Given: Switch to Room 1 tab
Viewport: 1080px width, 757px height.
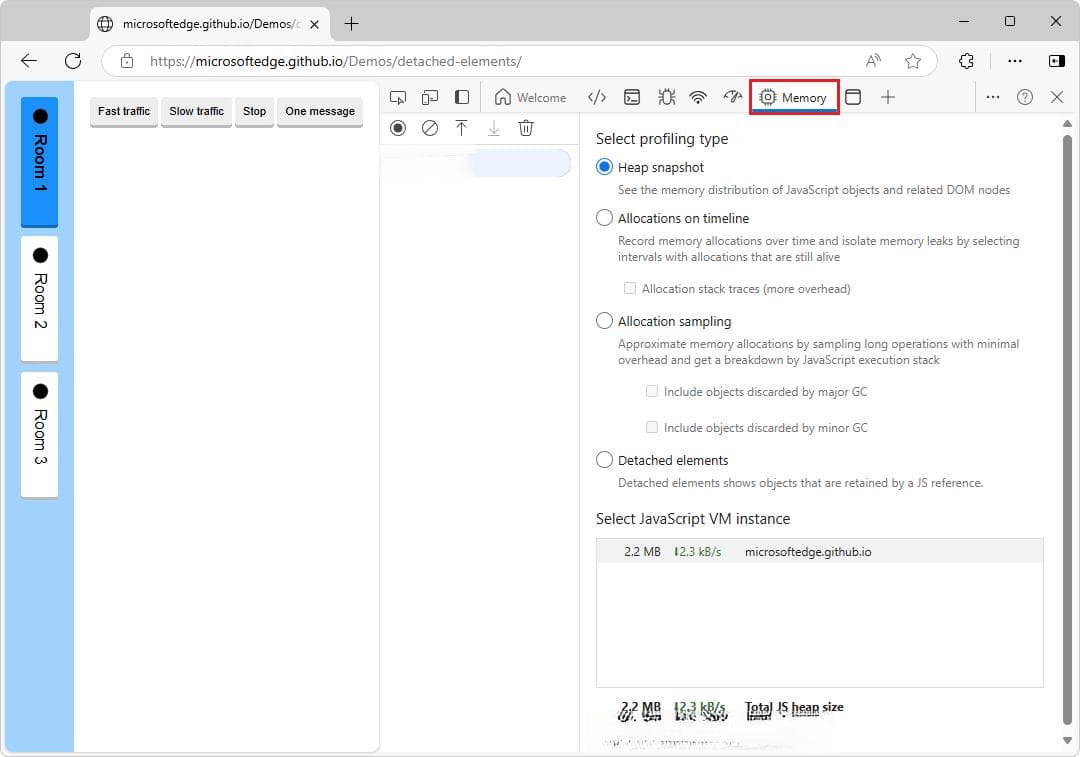Looking at the screenshot, I should [39, 161].
